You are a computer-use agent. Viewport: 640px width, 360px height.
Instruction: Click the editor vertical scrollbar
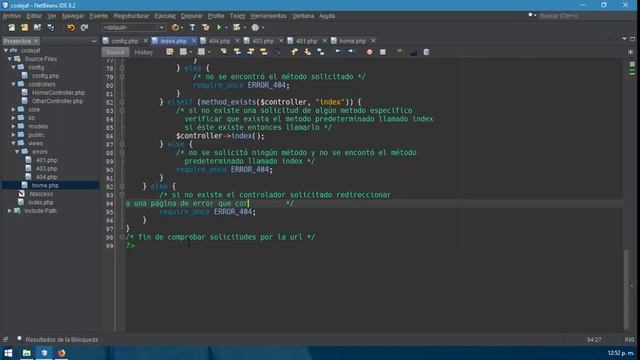tap(626, 289)
